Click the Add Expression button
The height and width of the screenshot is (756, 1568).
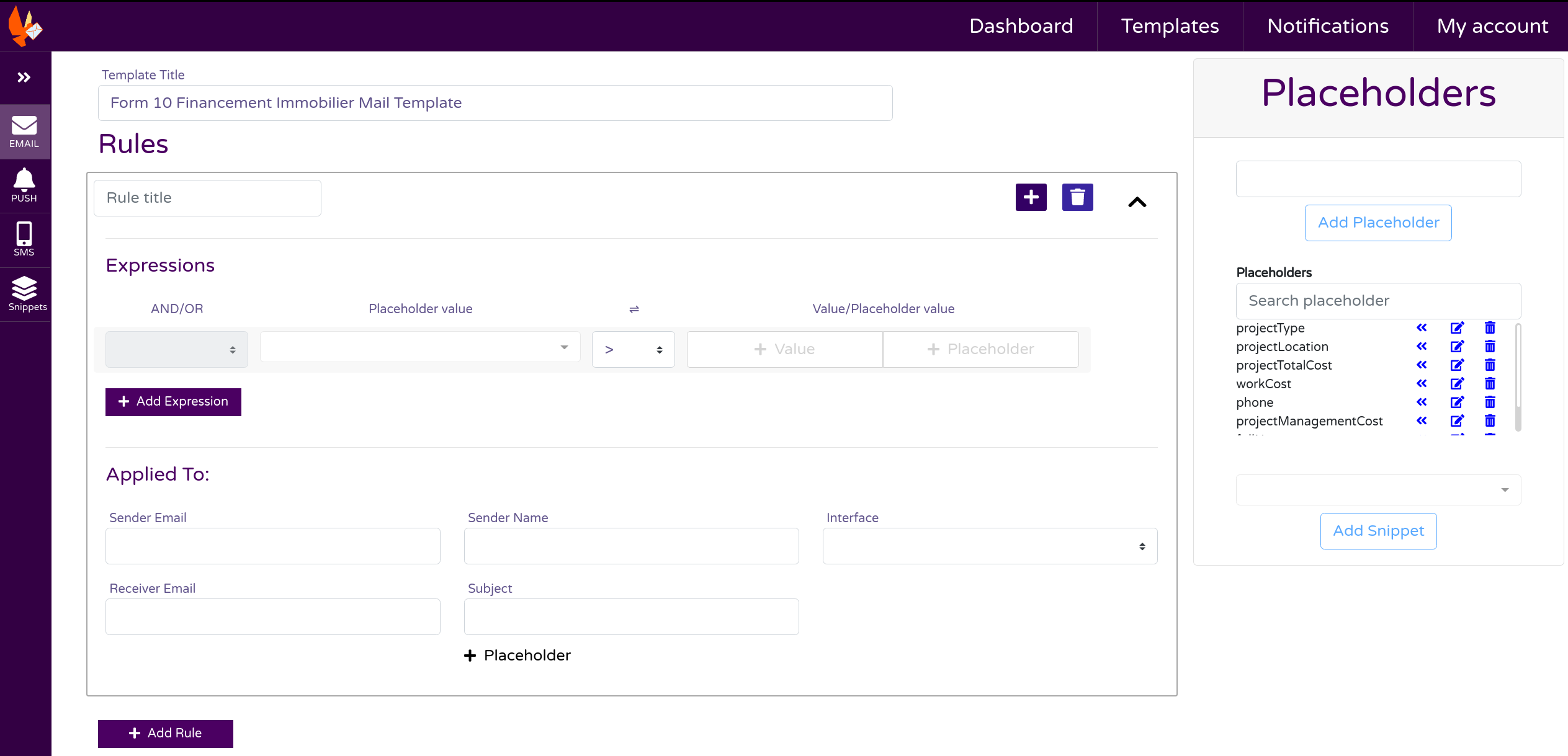172,401
